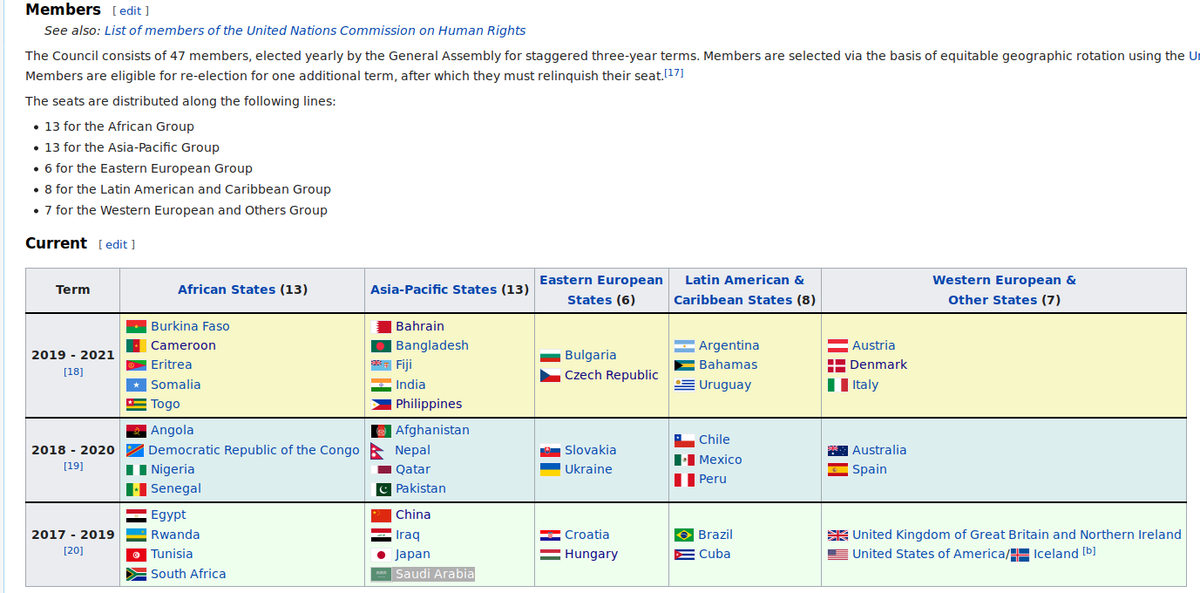Click the Nigeria flag icon
The image size is (1200, 593).
pos(137,469)
